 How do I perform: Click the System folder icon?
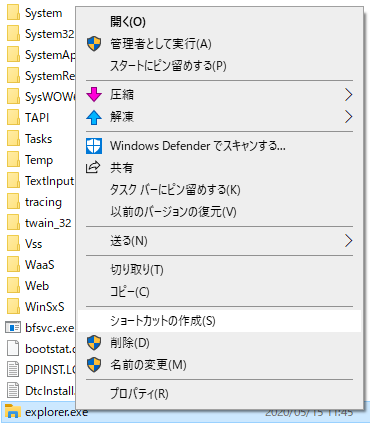pyautogui.click(x=13, y=13)
